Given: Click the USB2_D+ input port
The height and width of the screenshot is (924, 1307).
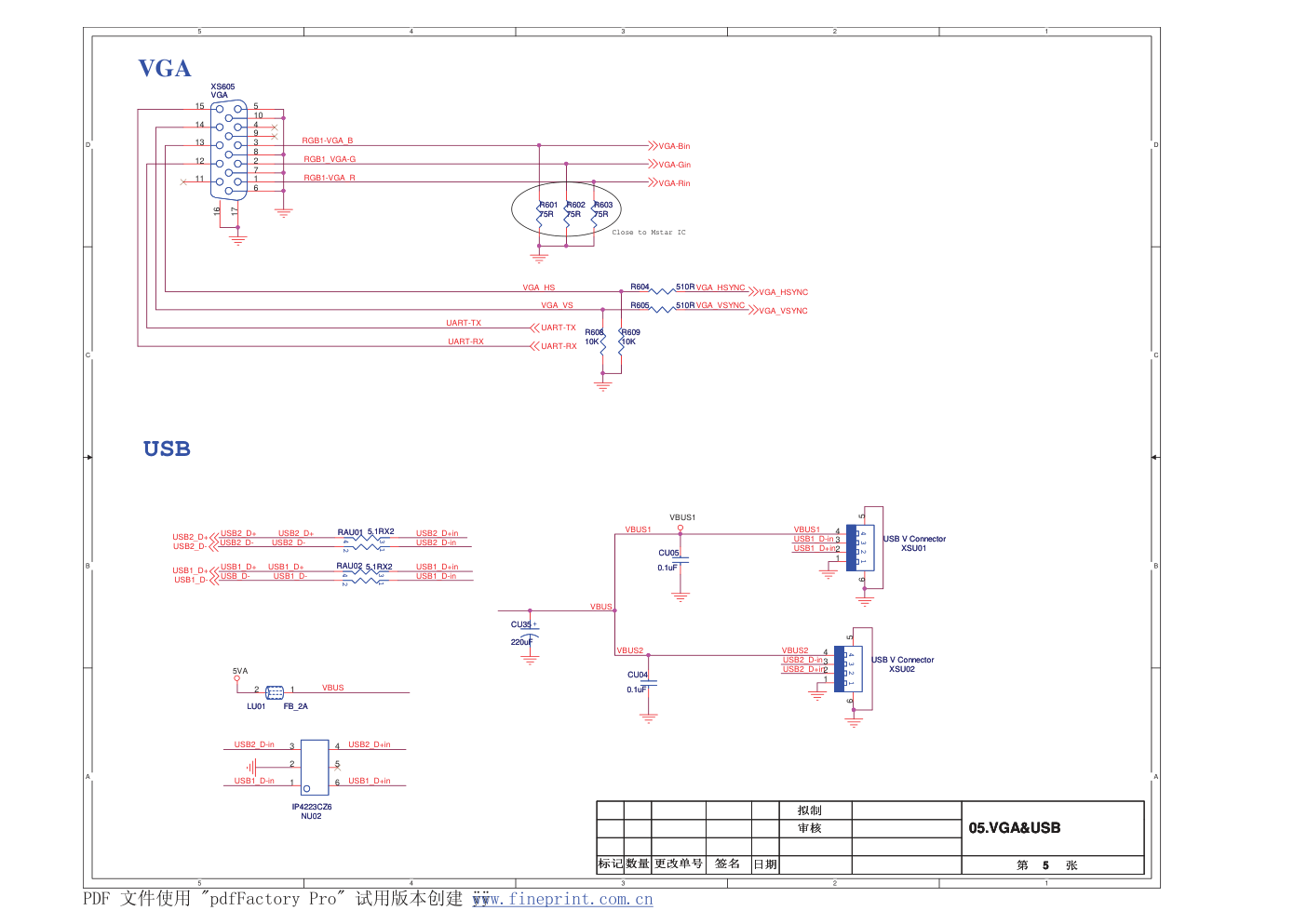Looking at the screenshot, I should (x=194, y=537).
